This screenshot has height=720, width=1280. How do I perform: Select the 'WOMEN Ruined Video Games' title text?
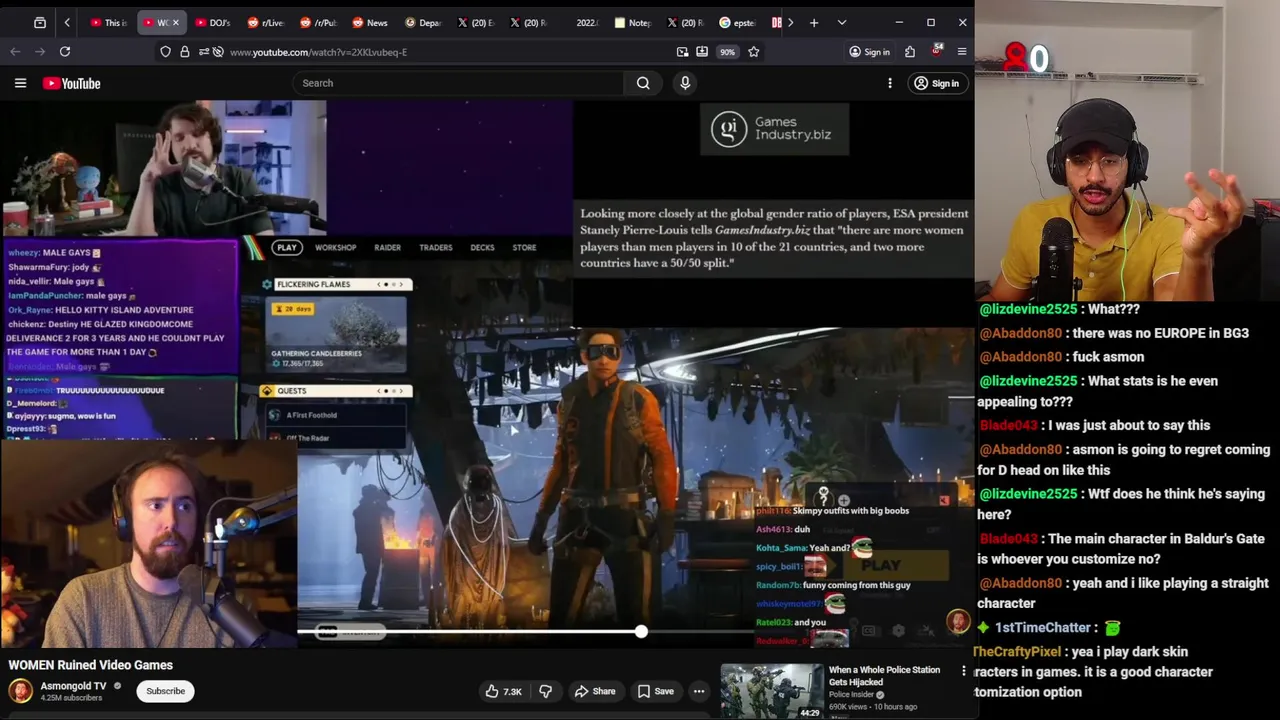coord(91,665)
